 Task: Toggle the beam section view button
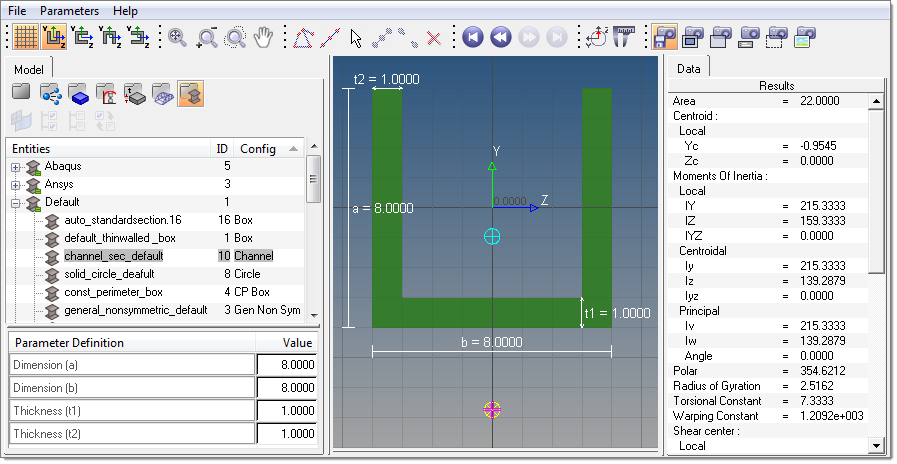pos(190,93)
